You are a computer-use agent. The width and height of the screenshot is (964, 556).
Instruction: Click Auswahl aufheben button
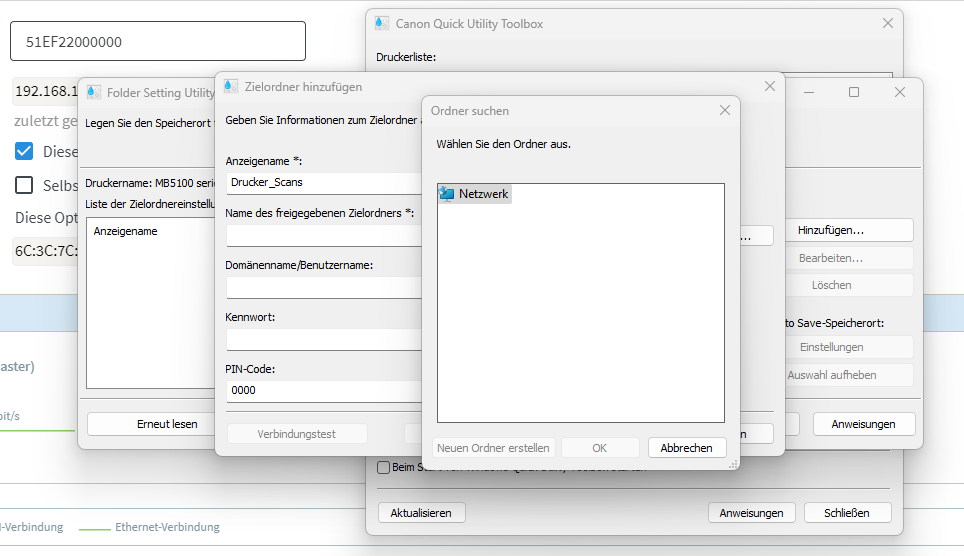pyautogui.click(x=849, y=375)
